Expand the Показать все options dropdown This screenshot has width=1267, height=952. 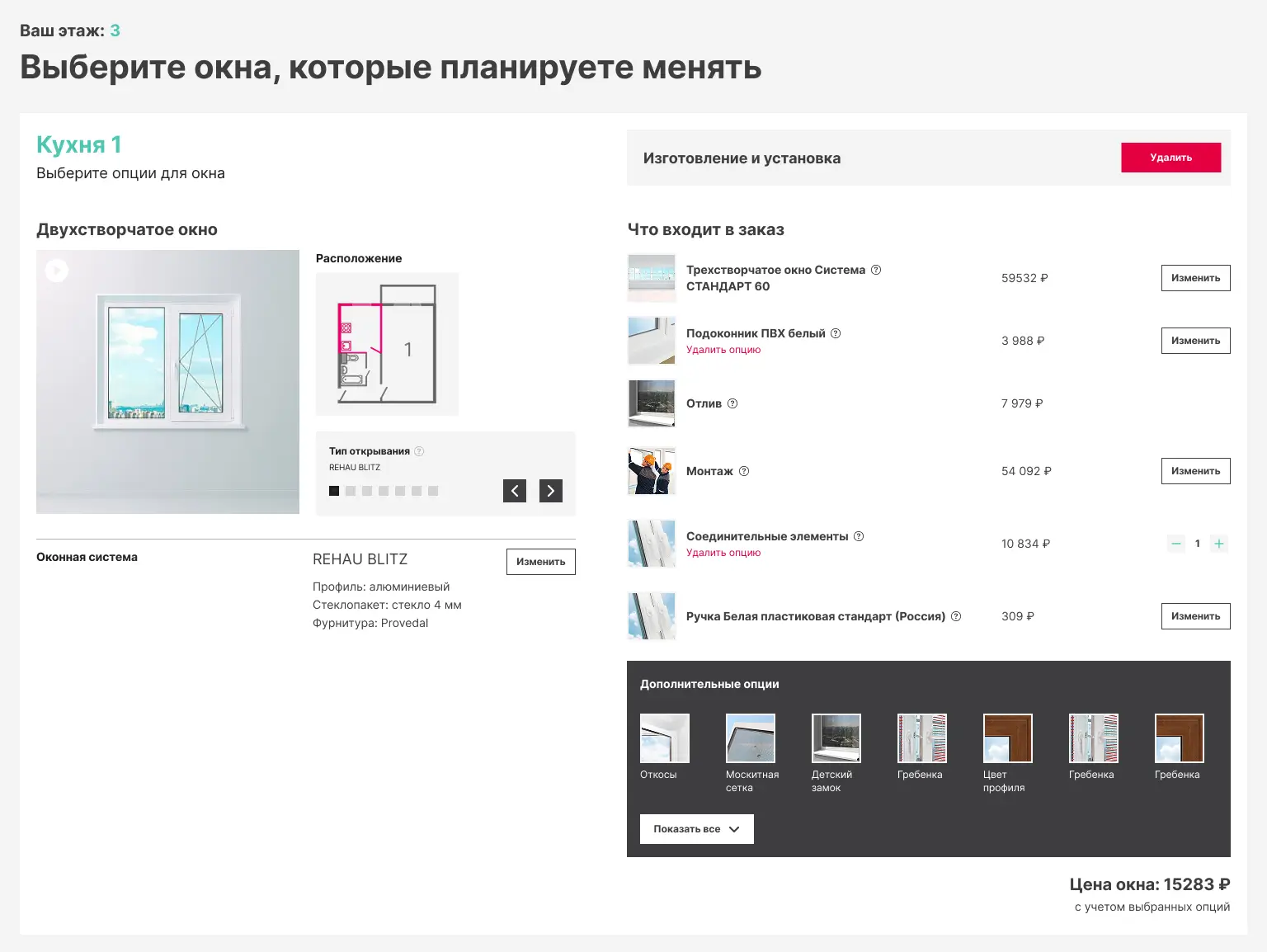click(697, 829)
